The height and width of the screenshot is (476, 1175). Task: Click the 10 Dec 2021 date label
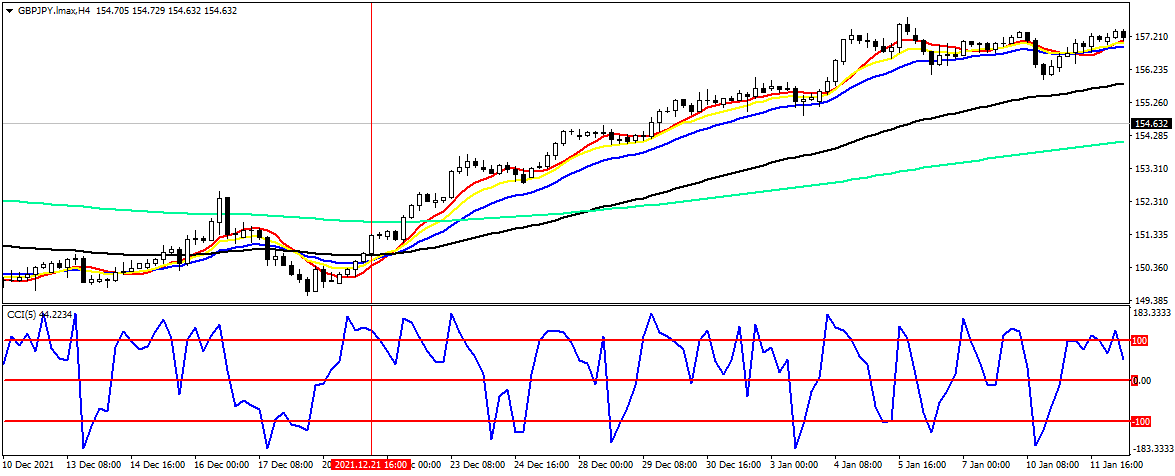coord(26,466)
